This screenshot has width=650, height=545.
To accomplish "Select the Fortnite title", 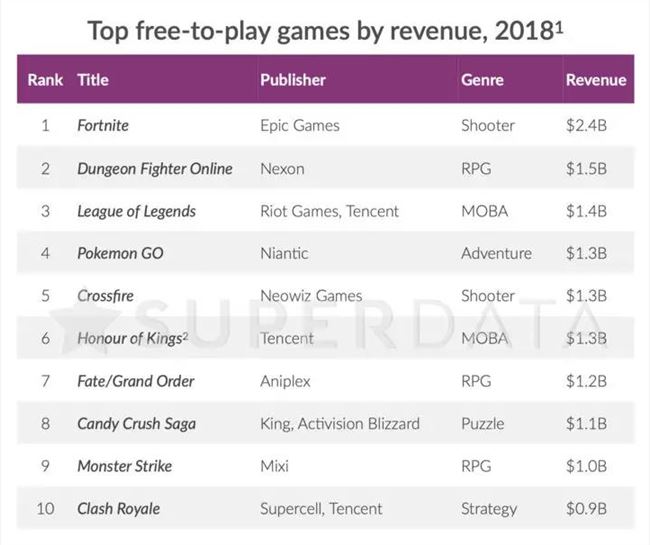I will [103, 126].
